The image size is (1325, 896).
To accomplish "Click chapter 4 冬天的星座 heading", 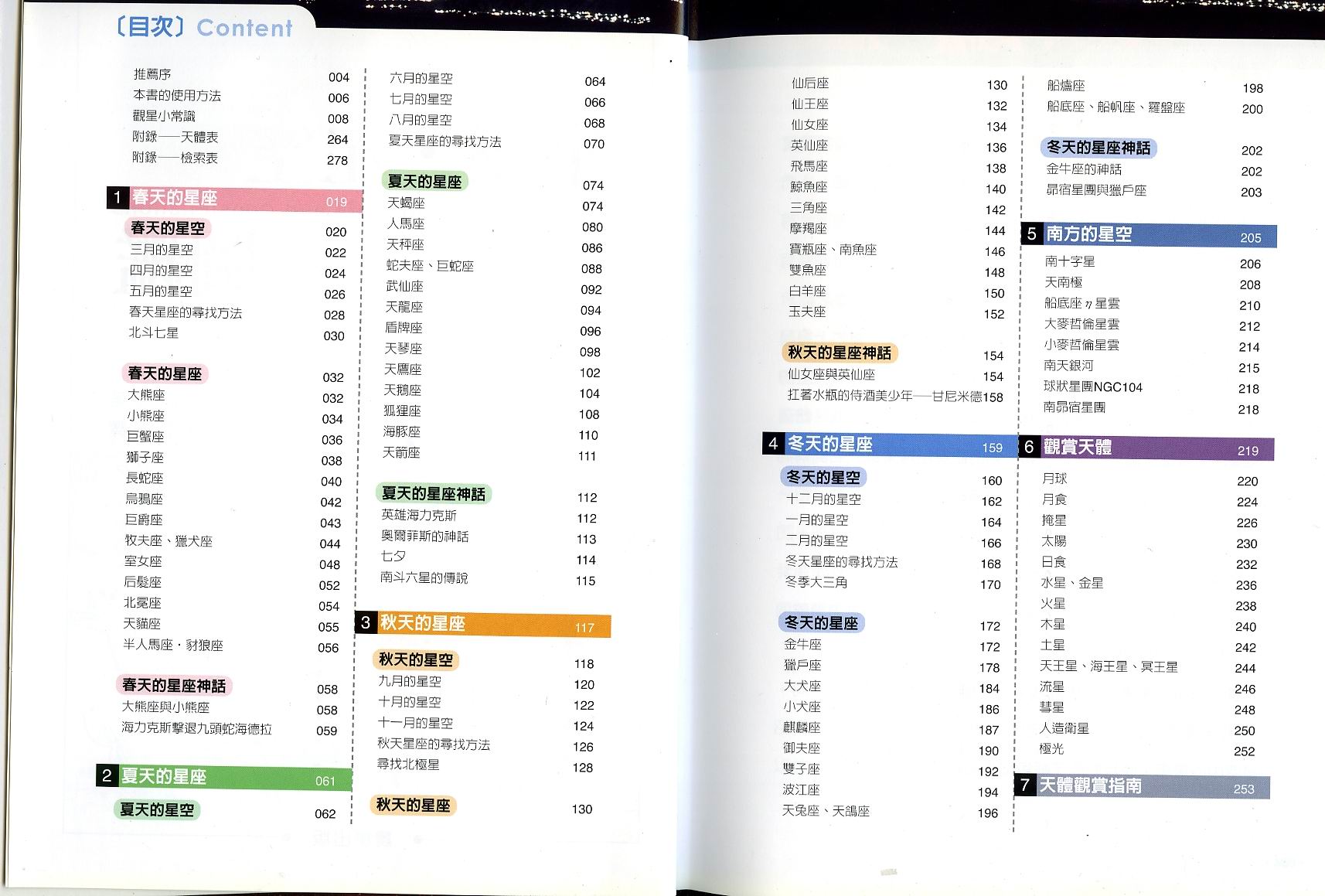I will pyautogui.click(x=890, y=445).
